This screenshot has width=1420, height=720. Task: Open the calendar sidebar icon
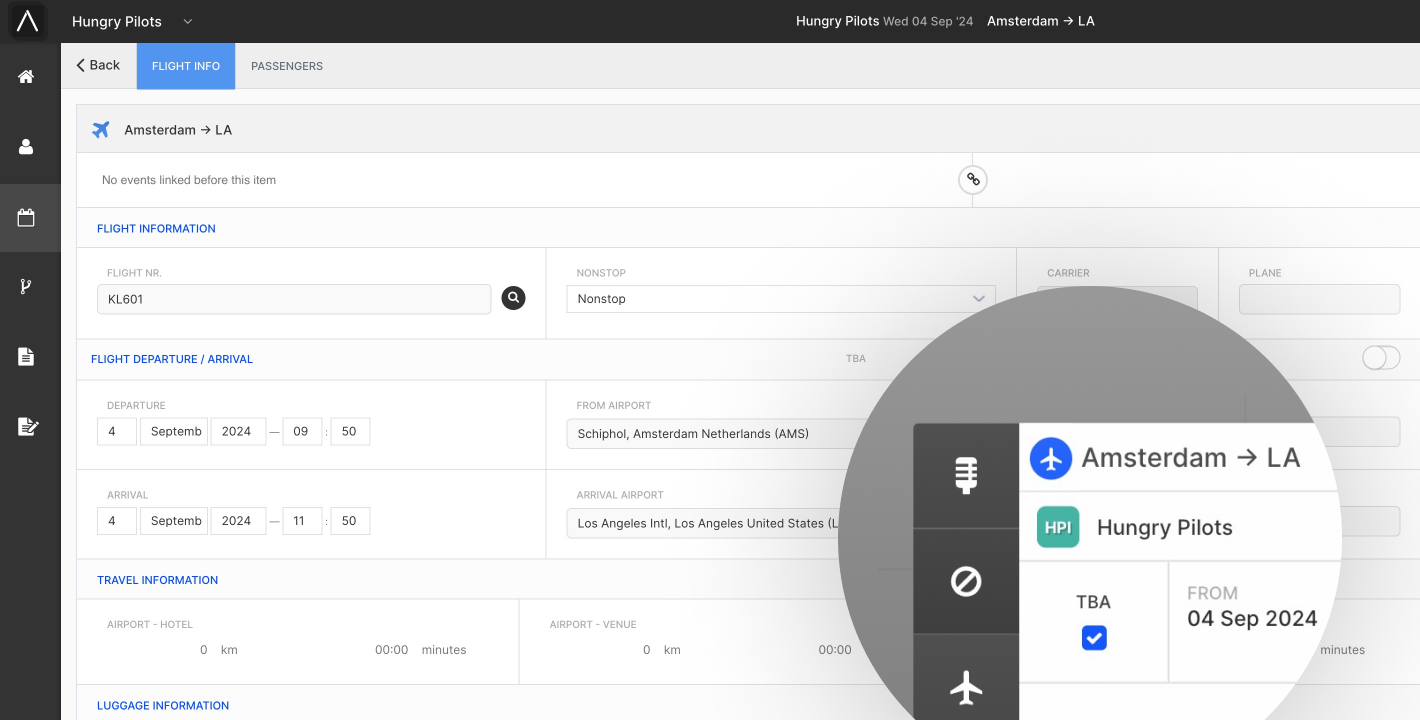pos(26,217)
